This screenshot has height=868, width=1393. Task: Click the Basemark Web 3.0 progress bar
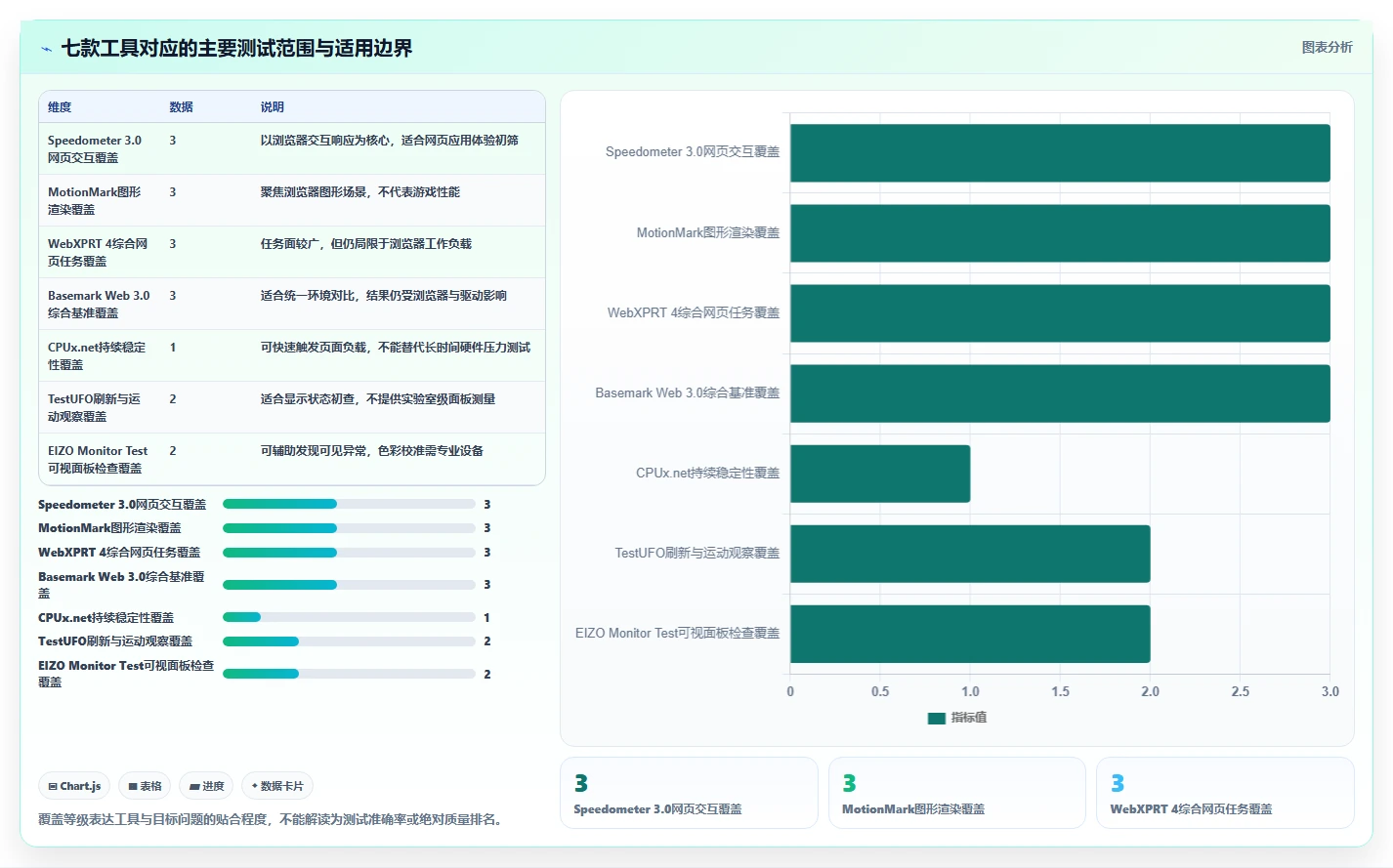tap(349, 585)
